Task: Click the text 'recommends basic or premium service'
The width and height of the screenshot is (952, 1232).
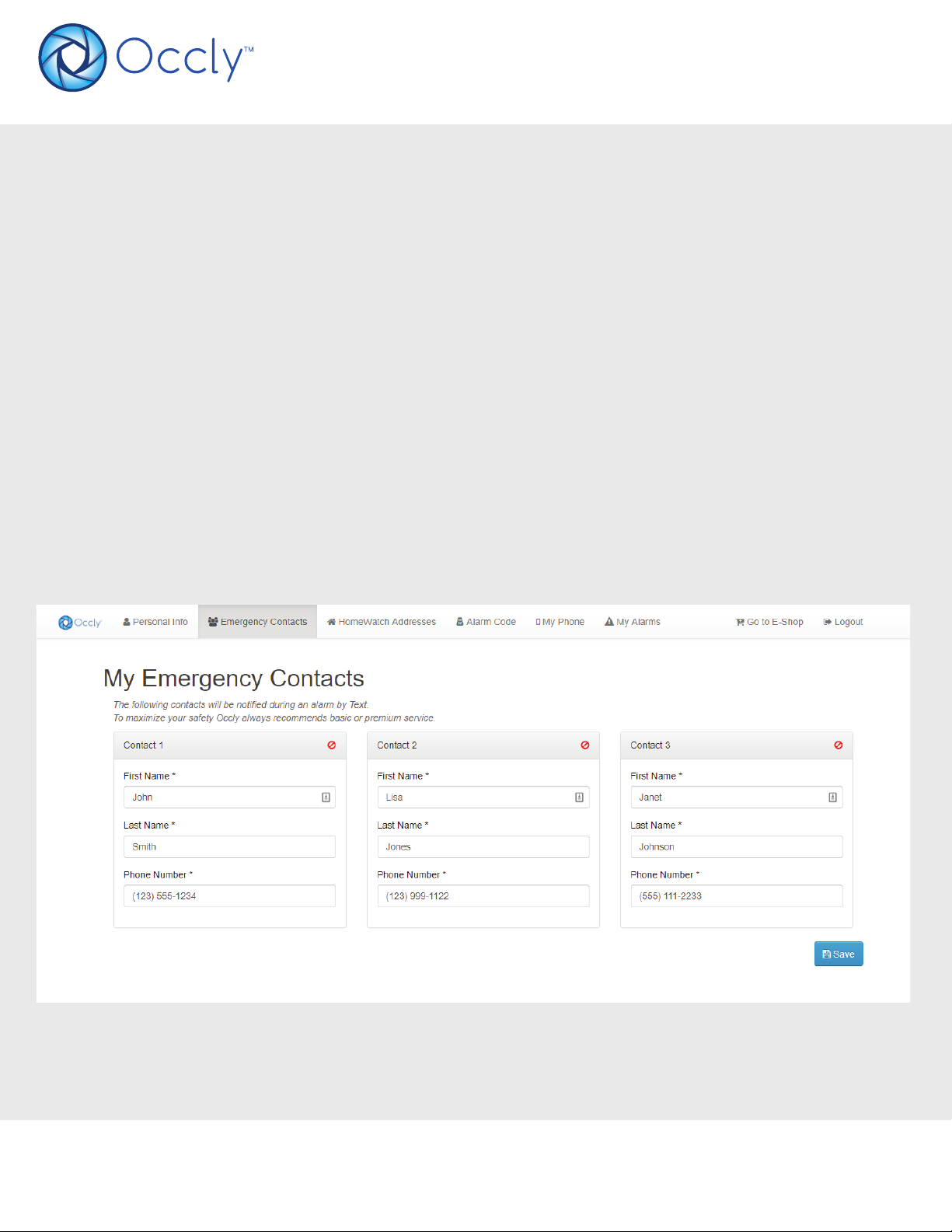Action: point(354,718)
